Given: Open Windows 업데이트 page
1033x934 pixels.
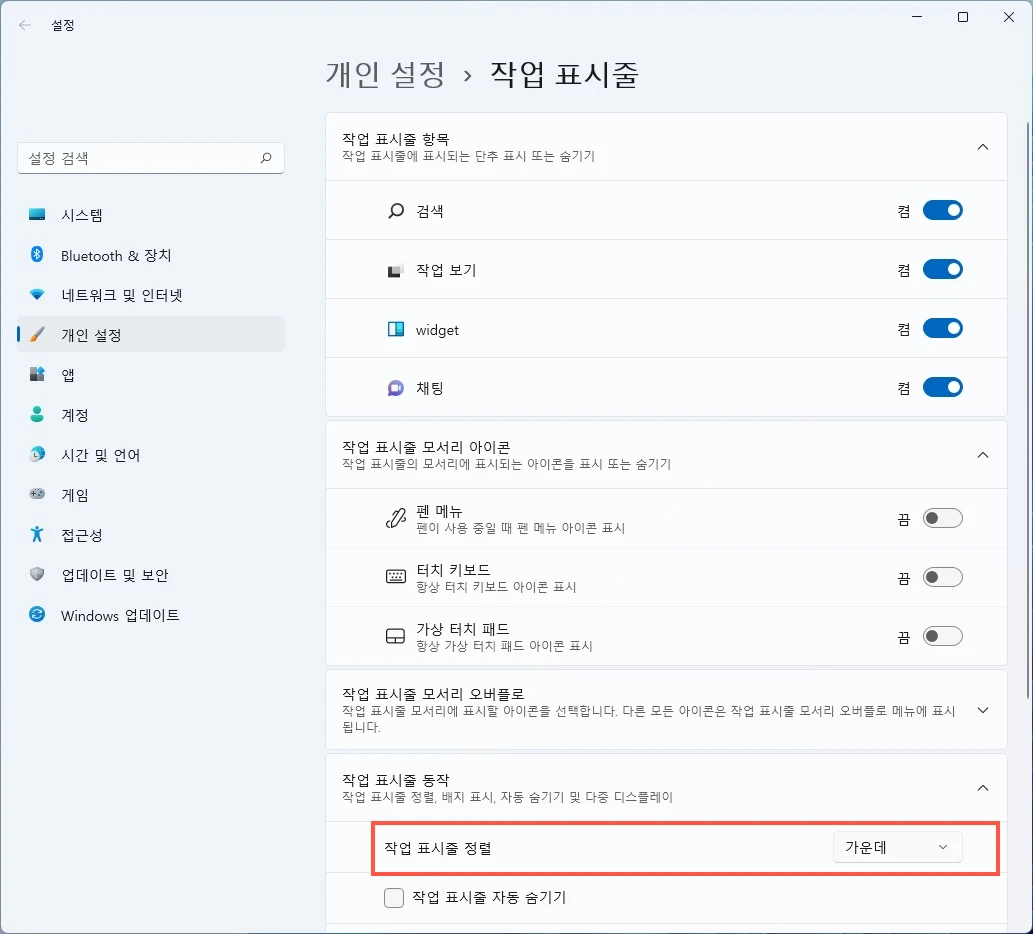Looking at the screenshot, I should (x=151, y=615).
